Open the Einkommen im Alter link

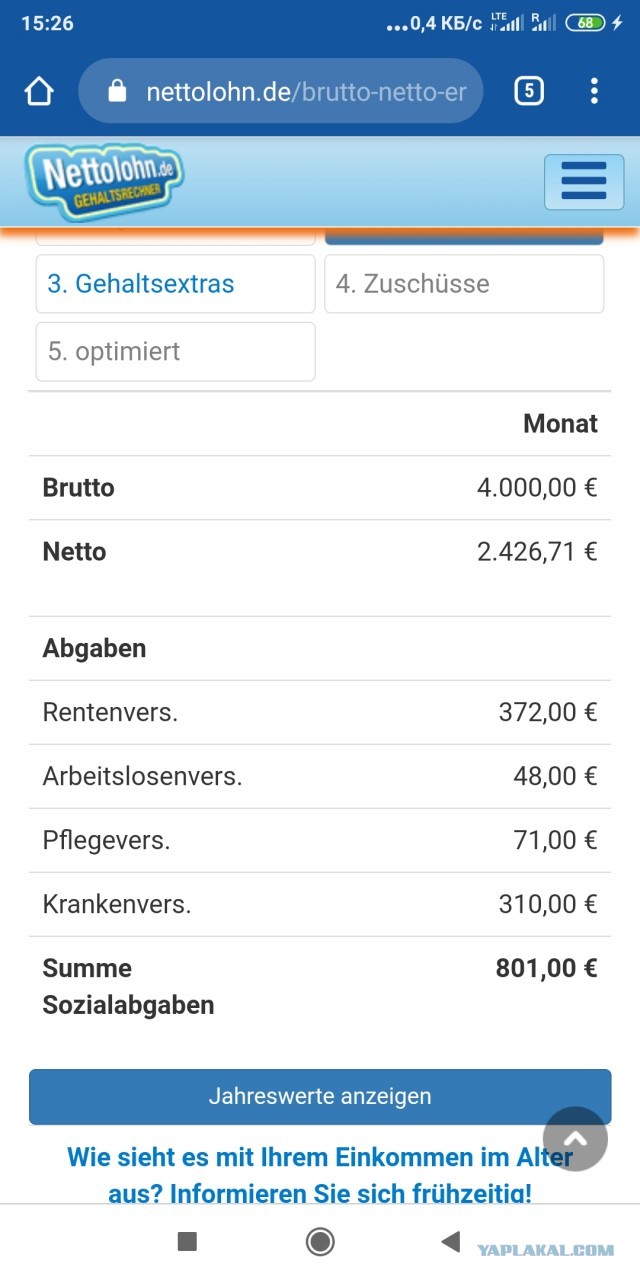coord(320,1175)
